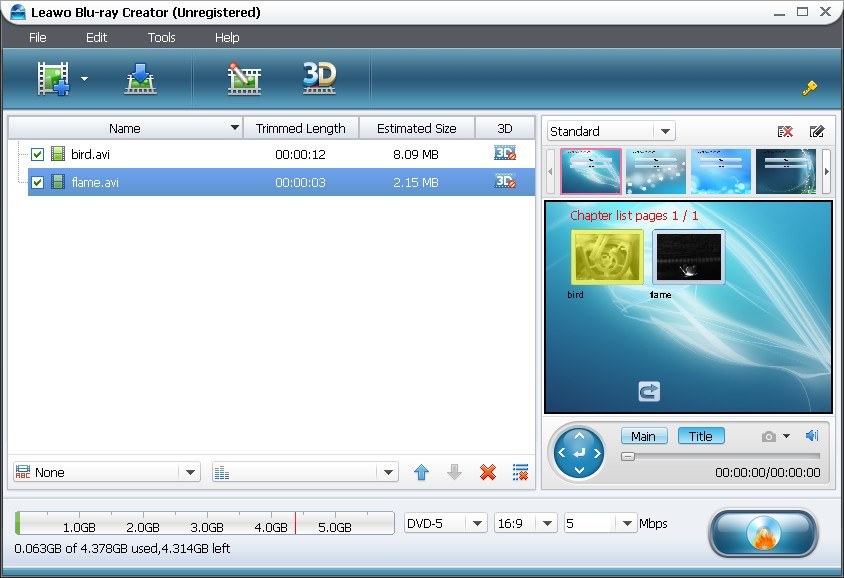This screenshot has height=578, width=844.
Task: Uncheck the flame.avi checkbox
Action: [x=37, y=182]
